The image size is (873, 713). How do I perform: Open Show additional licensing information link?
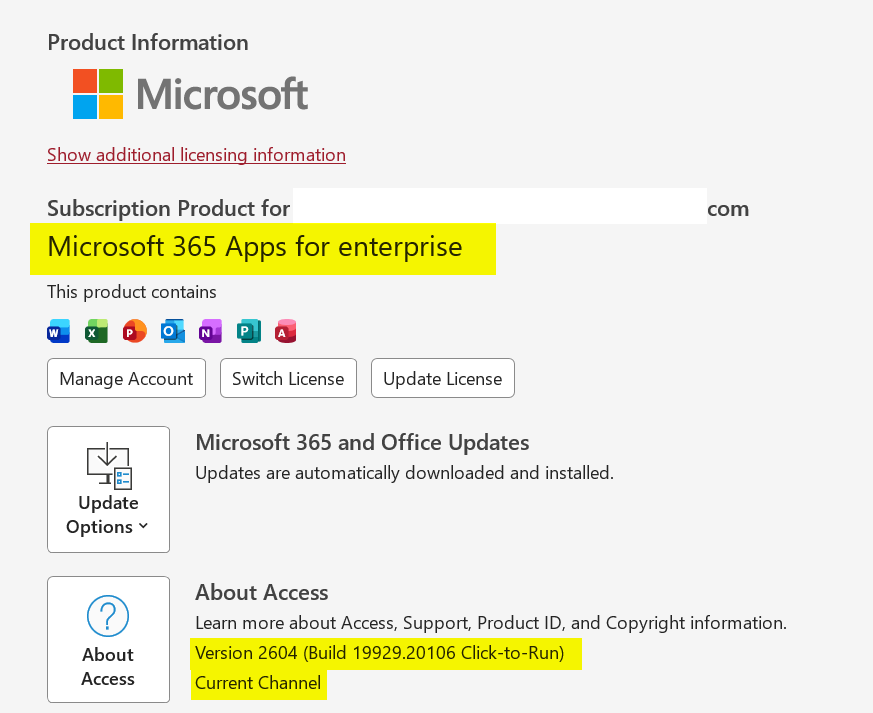click(x=196, y=155)
